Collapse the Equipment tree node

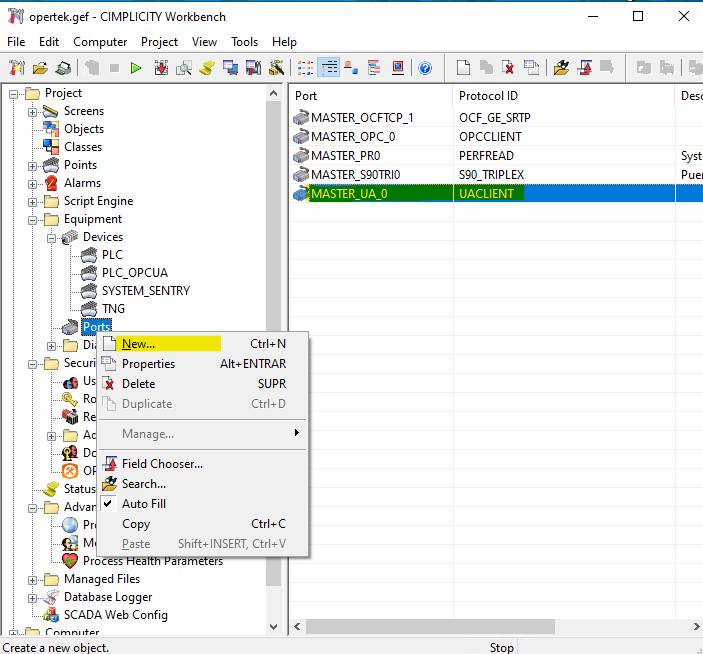pyautogui.click(x=32, y=220)
